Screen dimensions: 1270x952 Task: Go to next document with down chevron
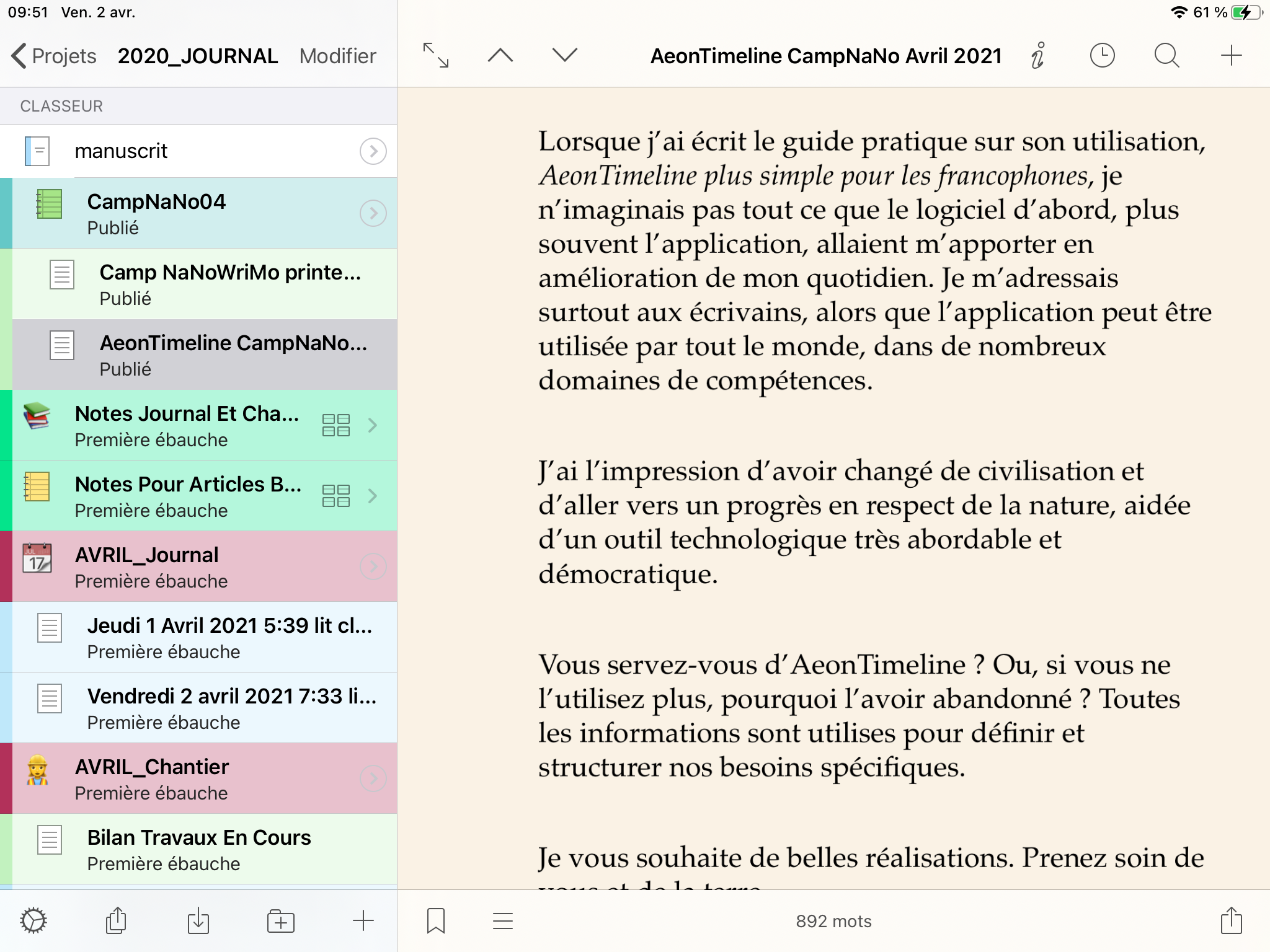[565, 56]
